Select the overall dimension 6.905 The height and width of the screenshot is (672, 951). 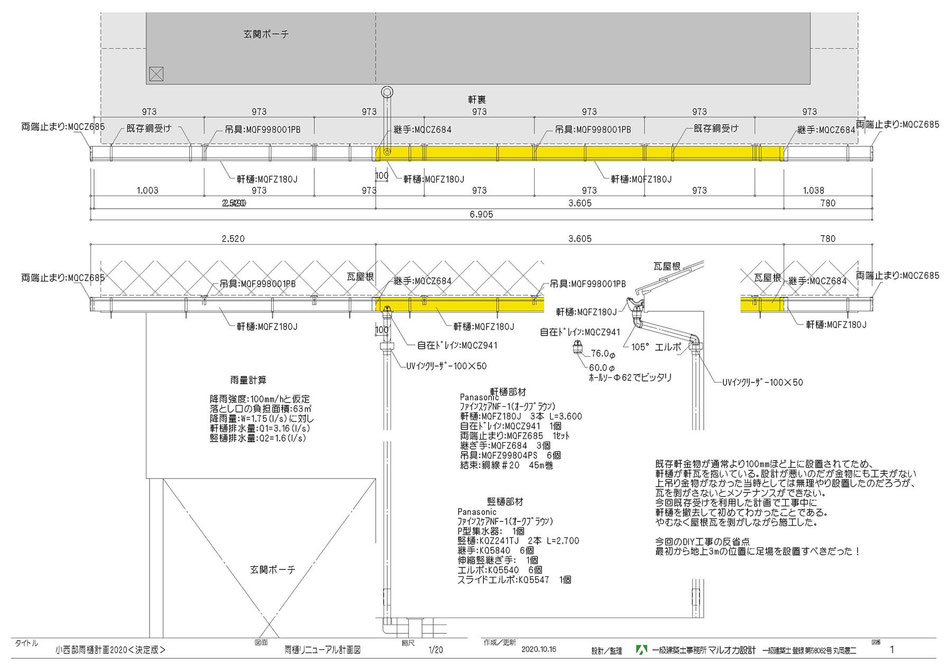pos(482,214)
